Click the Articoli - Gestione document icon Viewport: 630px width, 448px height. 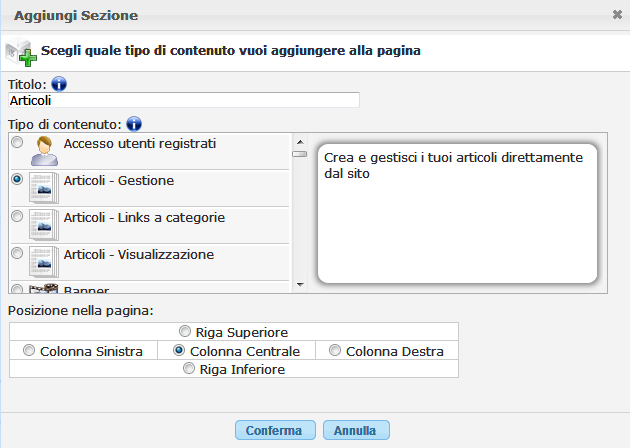tap(43, 189)
